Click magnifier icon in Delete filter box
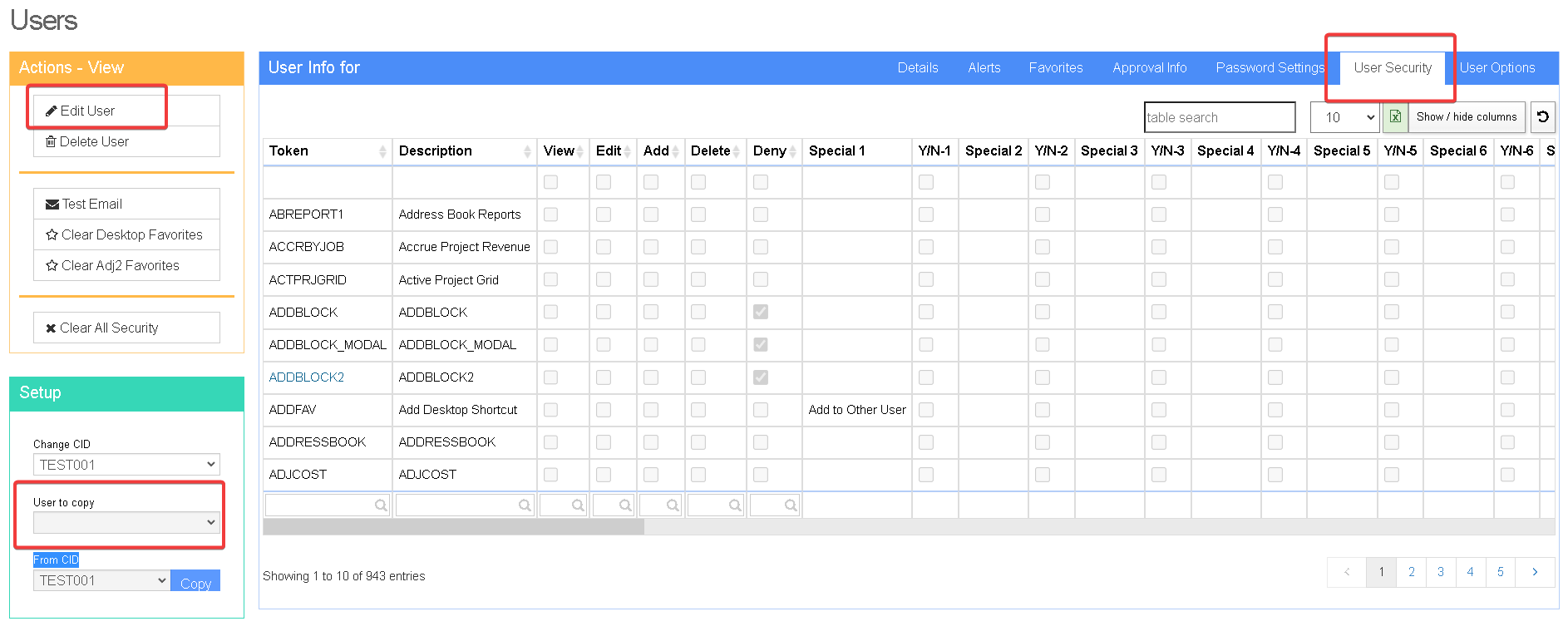 (x=735, y=505)
